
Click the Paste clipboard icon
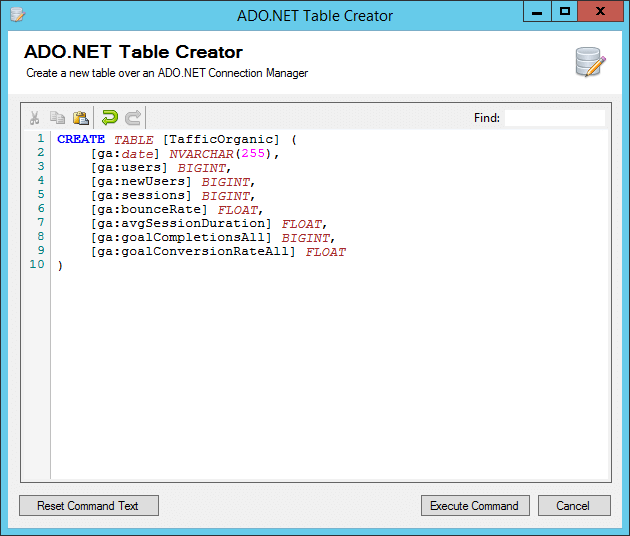coord(81,118)
